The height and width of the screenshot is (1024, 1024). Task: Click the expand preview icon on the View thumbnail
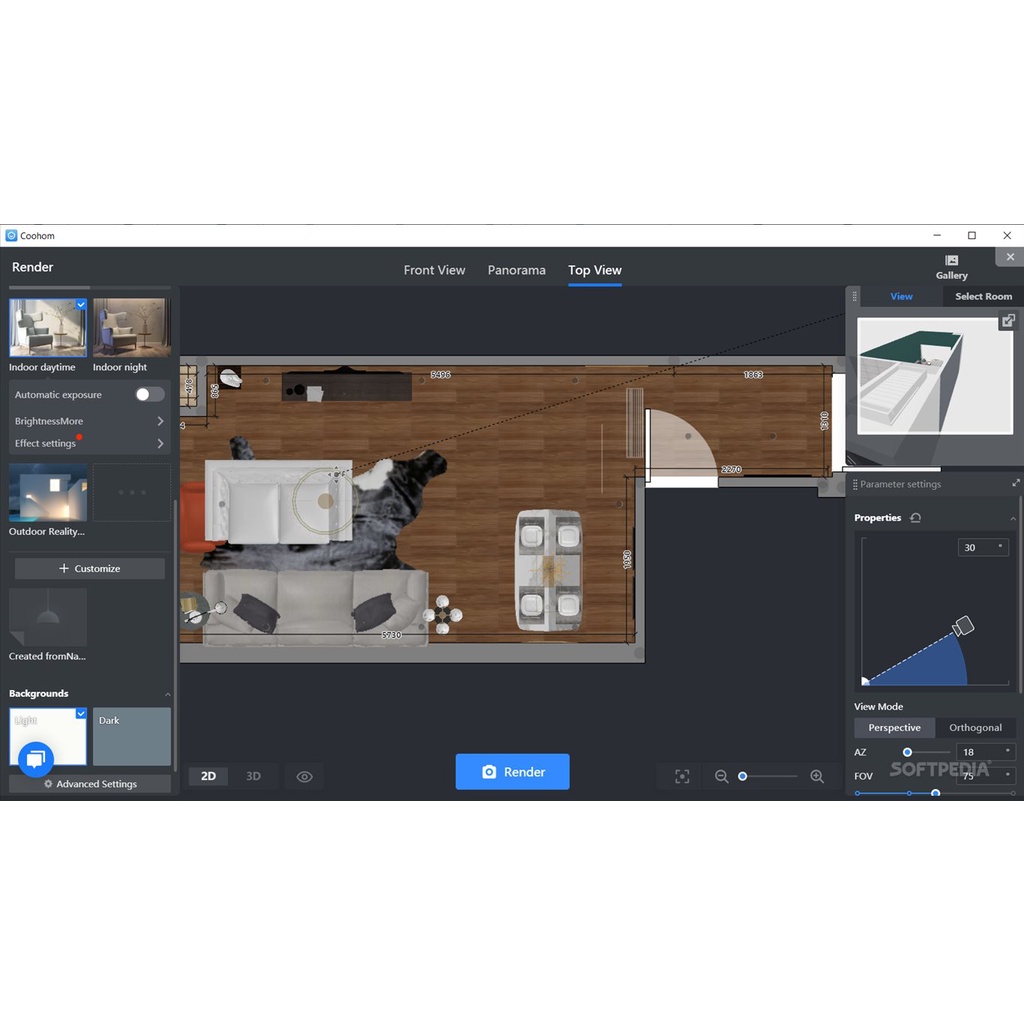pyautogui.click(x=1008, y=320)
